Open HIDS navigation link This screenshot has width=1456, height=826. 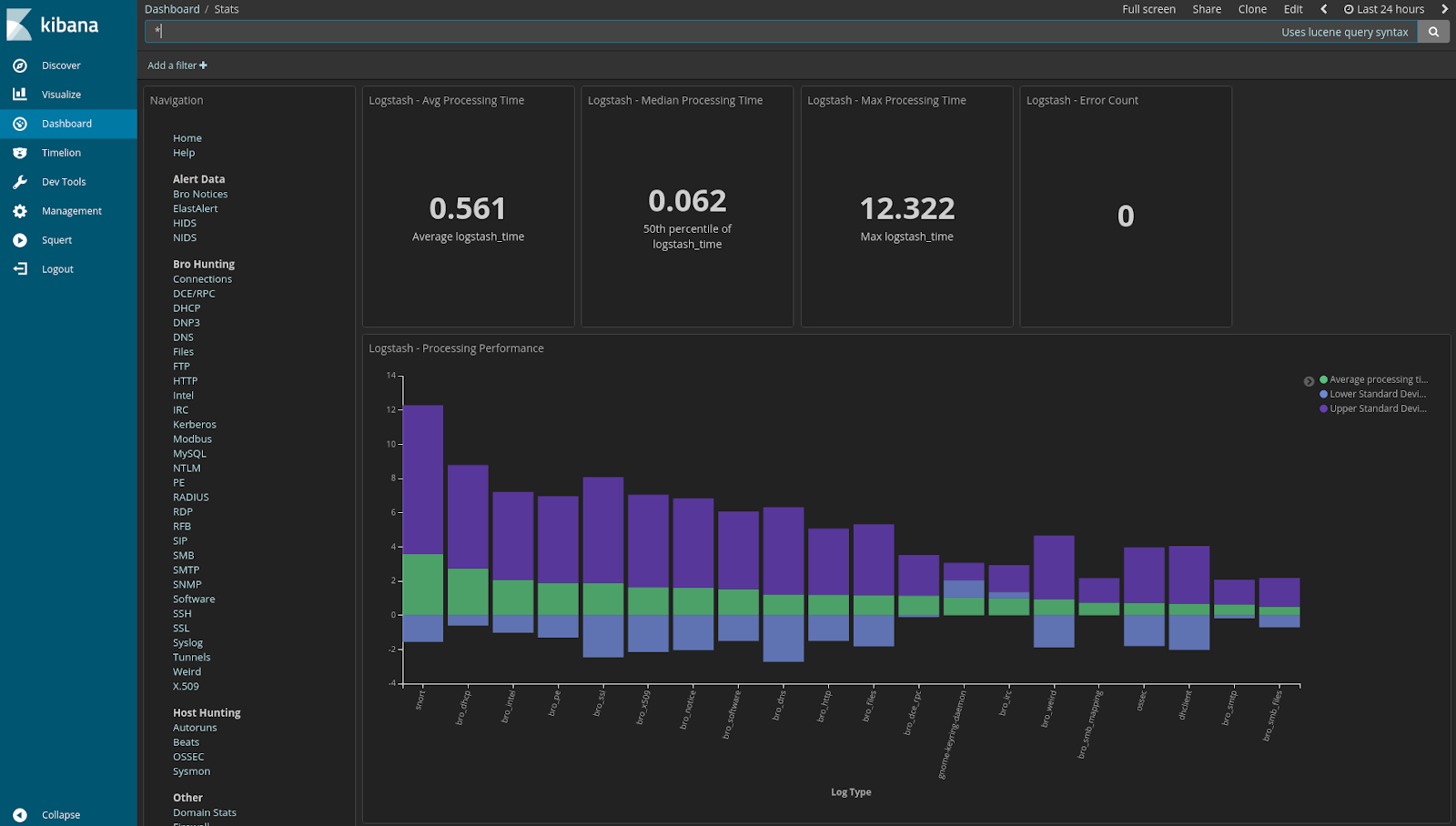click(x=185, y=223)
